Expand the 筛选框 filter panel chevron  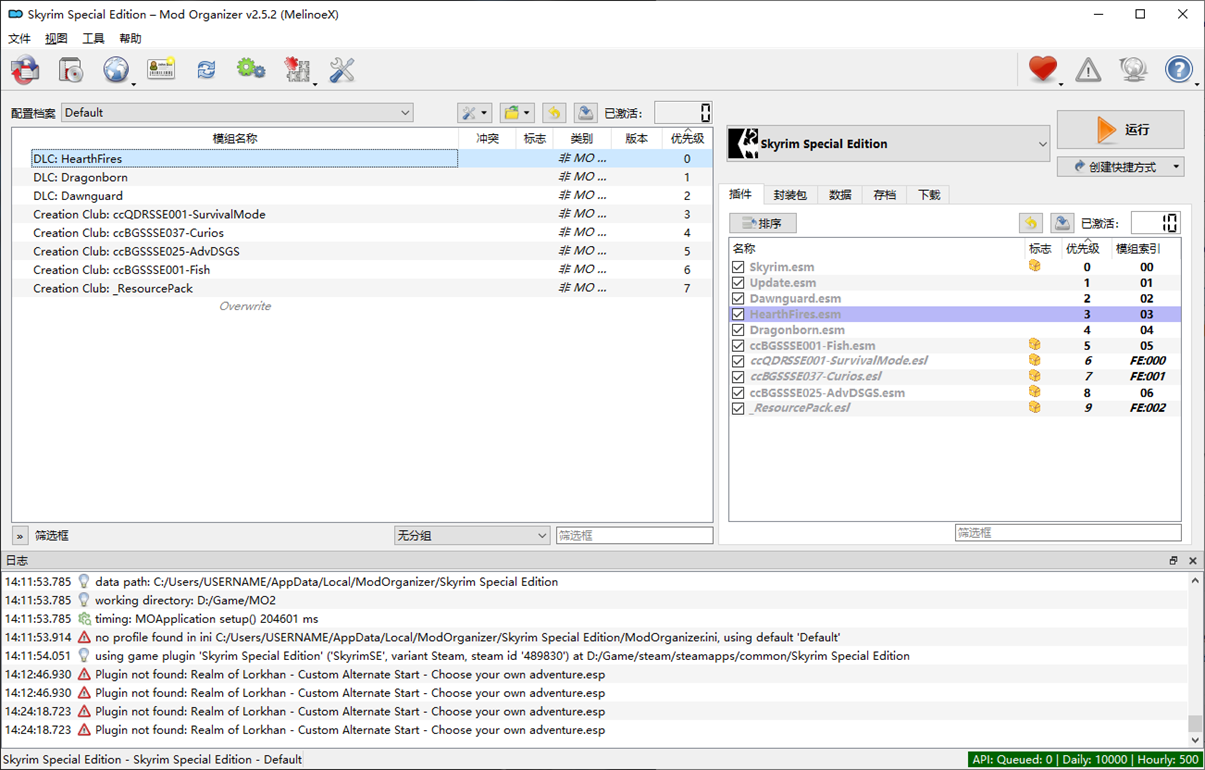20,536
